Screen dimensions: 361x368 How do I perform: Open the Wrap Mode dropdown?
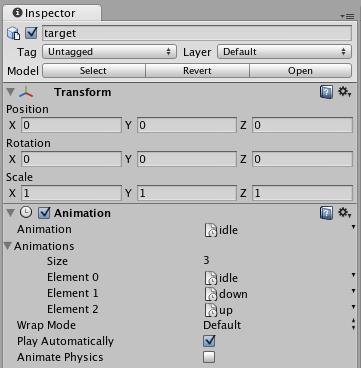tap(279, 325)
